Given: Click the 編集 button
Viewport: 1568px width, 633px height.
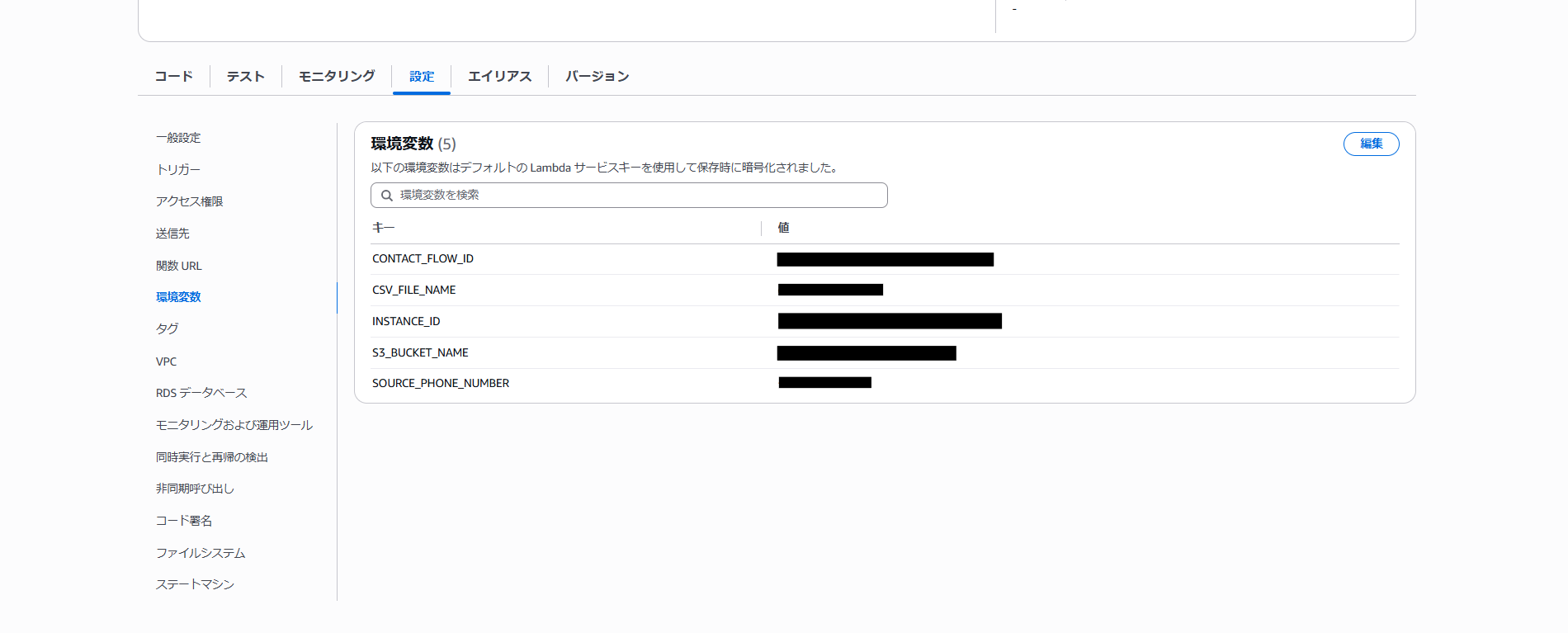Looking at the screenshot, I should coord(1371,144).
